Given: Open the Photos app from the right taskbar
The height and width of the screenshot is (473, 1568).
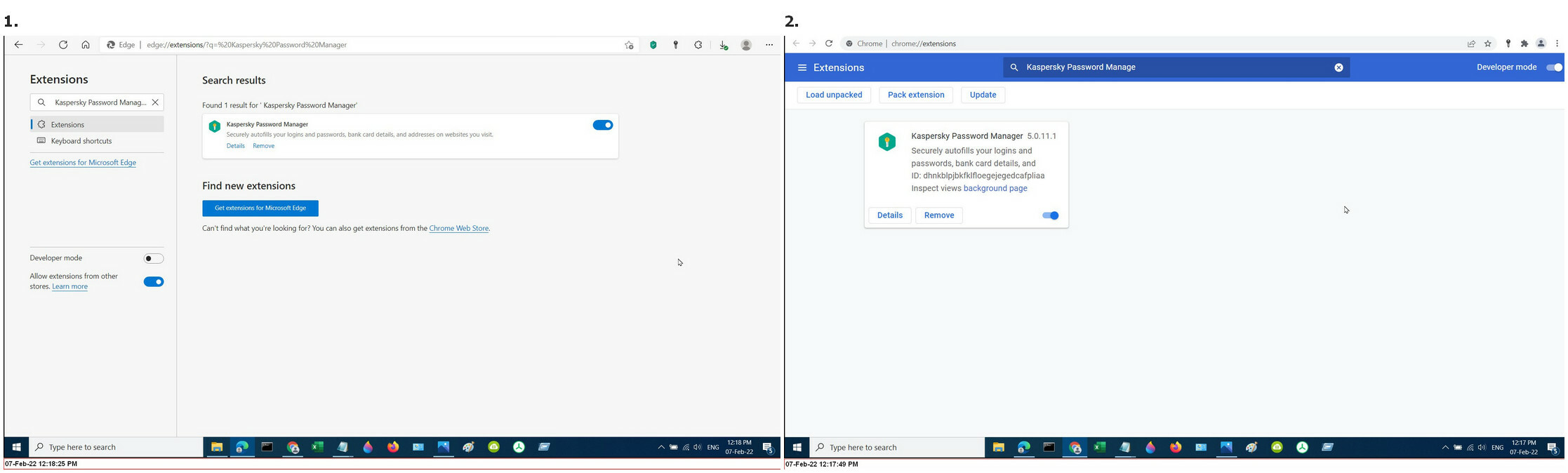Looking at the screenshot, I should pos(1226,447).
